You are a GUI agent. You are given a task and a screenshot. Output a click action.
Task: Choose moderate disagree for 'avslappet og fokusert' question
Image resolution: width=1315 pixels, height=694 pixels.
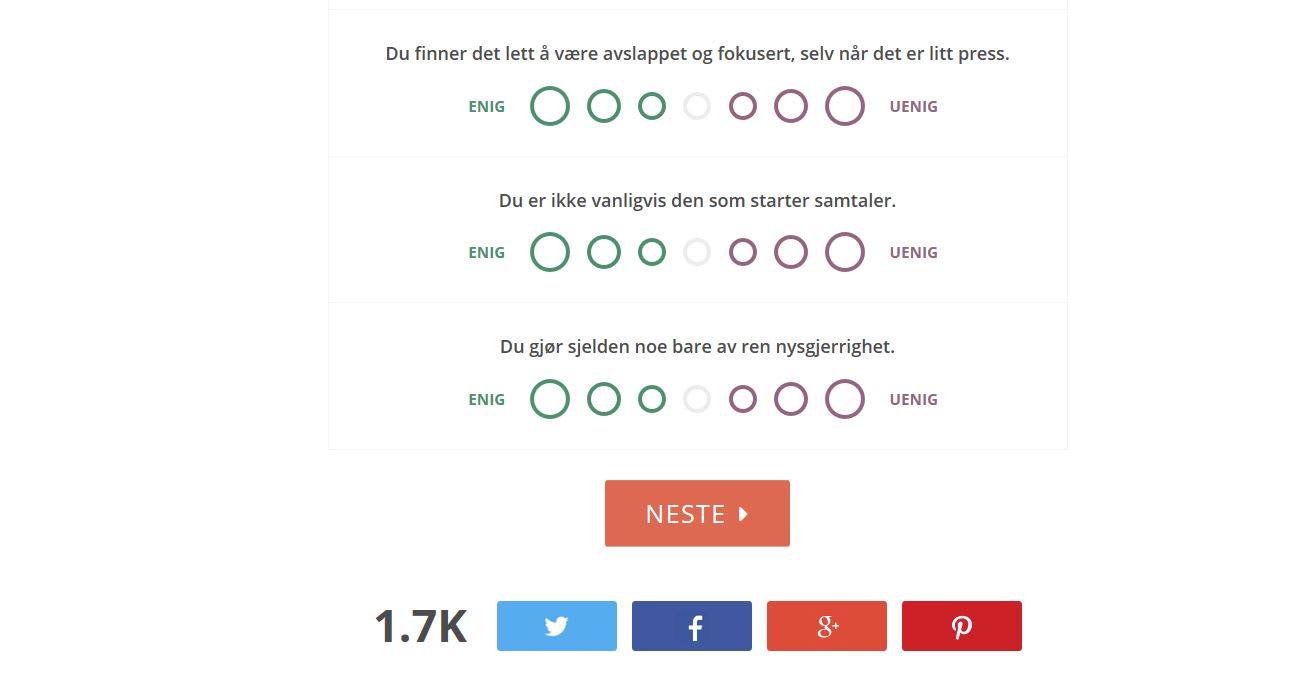tap(791, 106)
